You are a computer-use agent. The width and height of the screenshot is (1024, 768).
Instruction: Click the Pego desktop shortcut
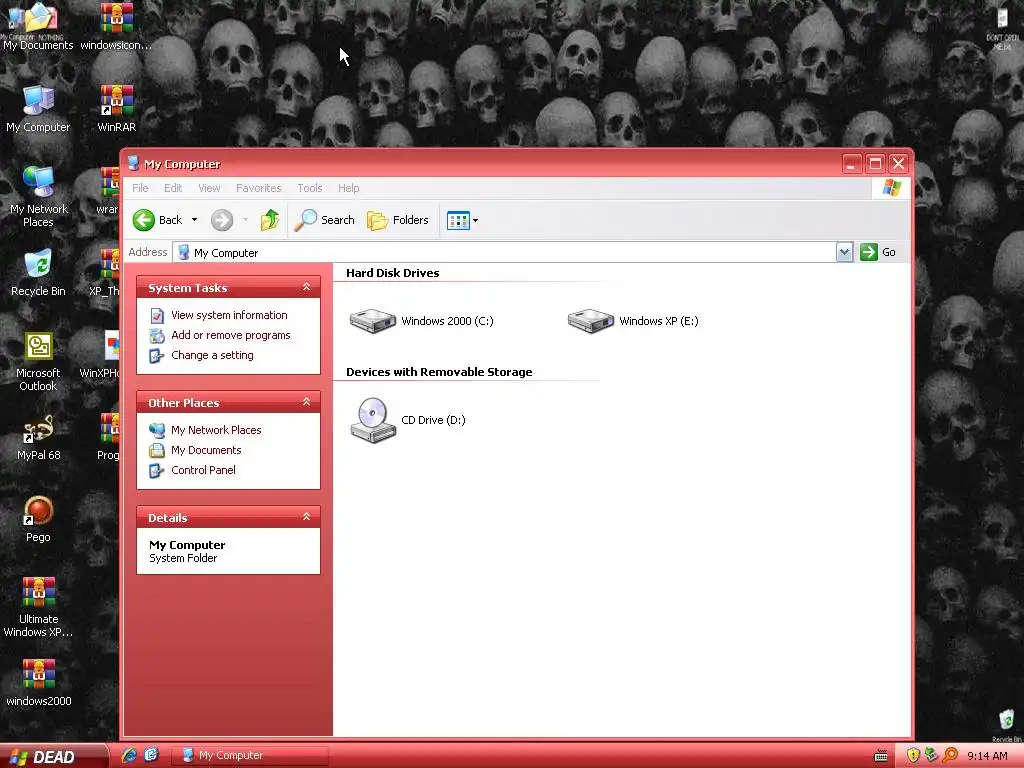38,519
